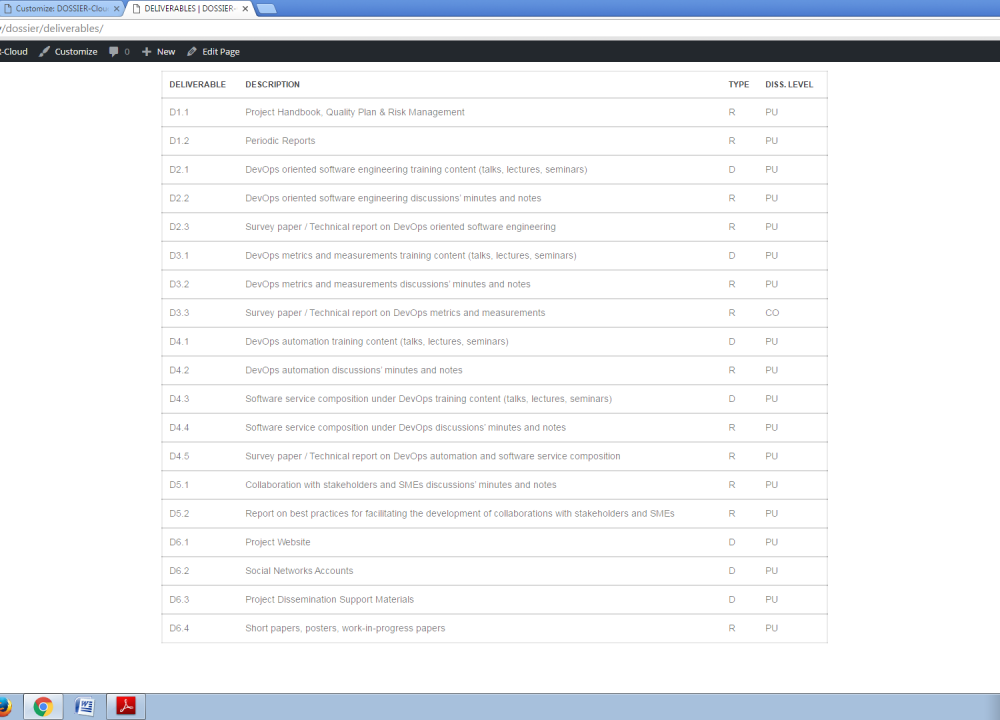The height and width of the screenshot is (720, 1000).
Task: Launch Adobe Acrobat from the taskbar
Action: [127, 707]
